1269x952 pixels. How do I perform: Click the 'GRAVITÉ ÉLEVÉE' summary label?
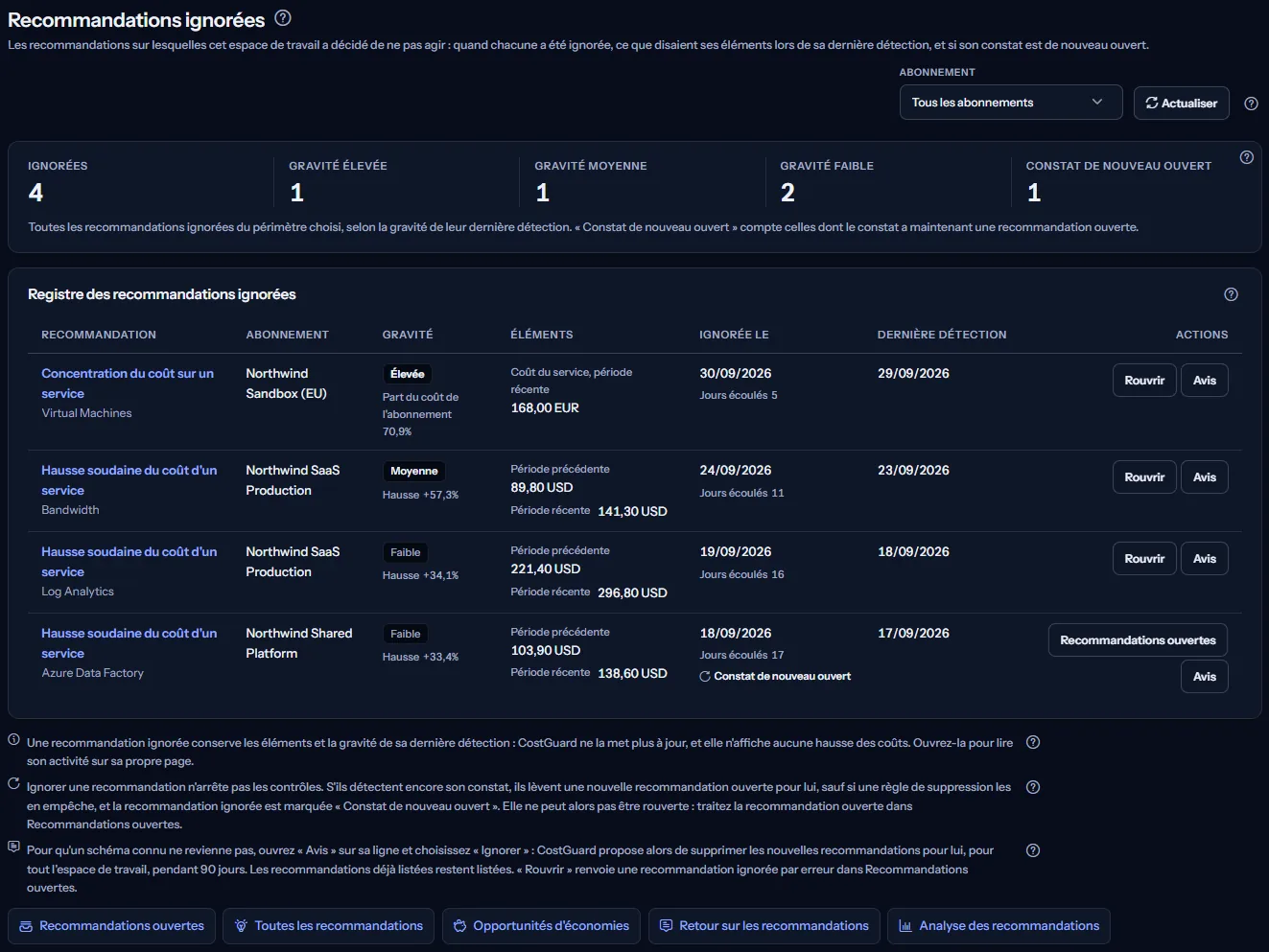pyautogui.click(x=338, y=166)
